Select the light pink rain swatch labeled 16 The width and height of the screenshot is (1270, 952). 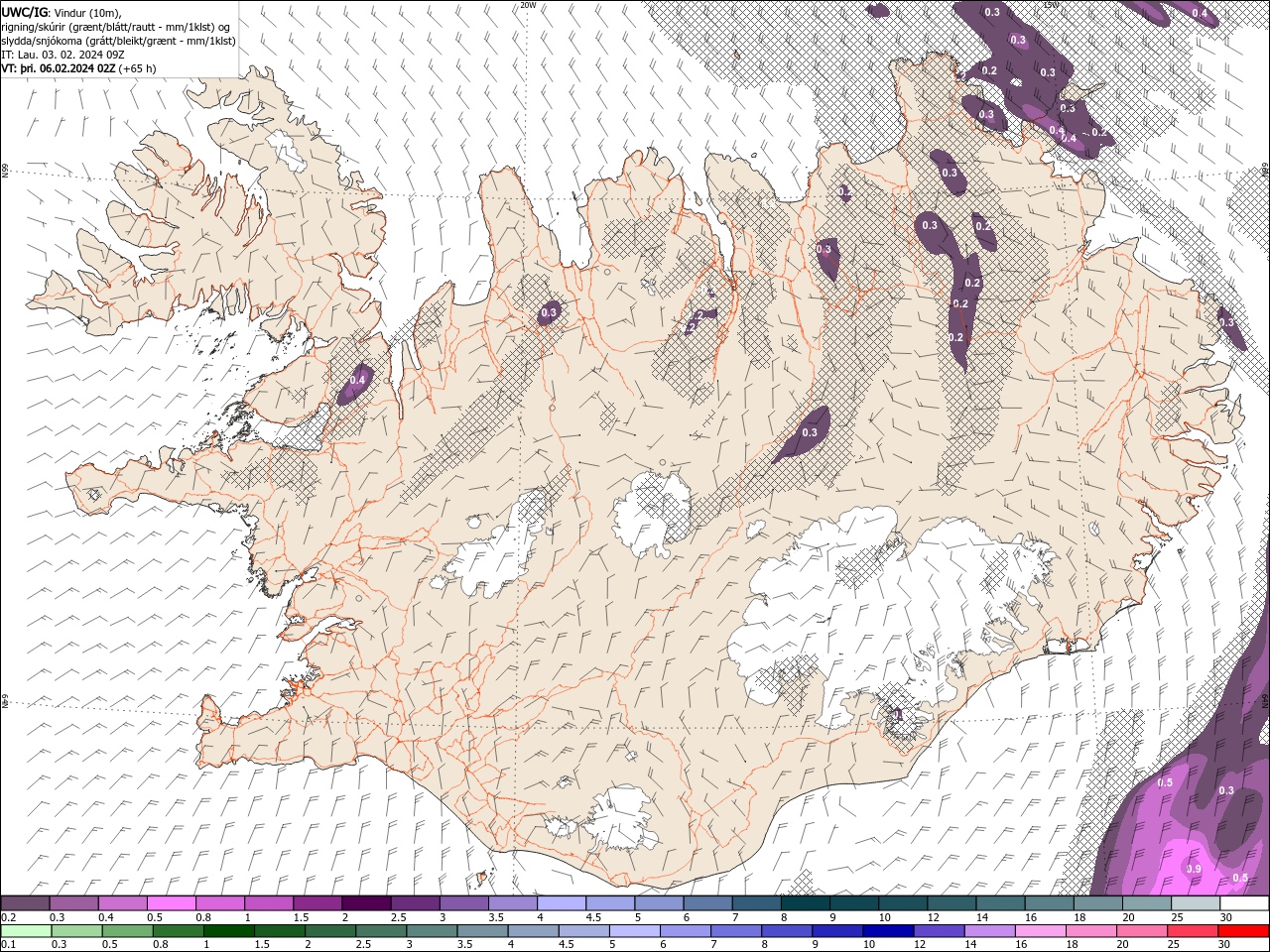(x=1039, y=931)
